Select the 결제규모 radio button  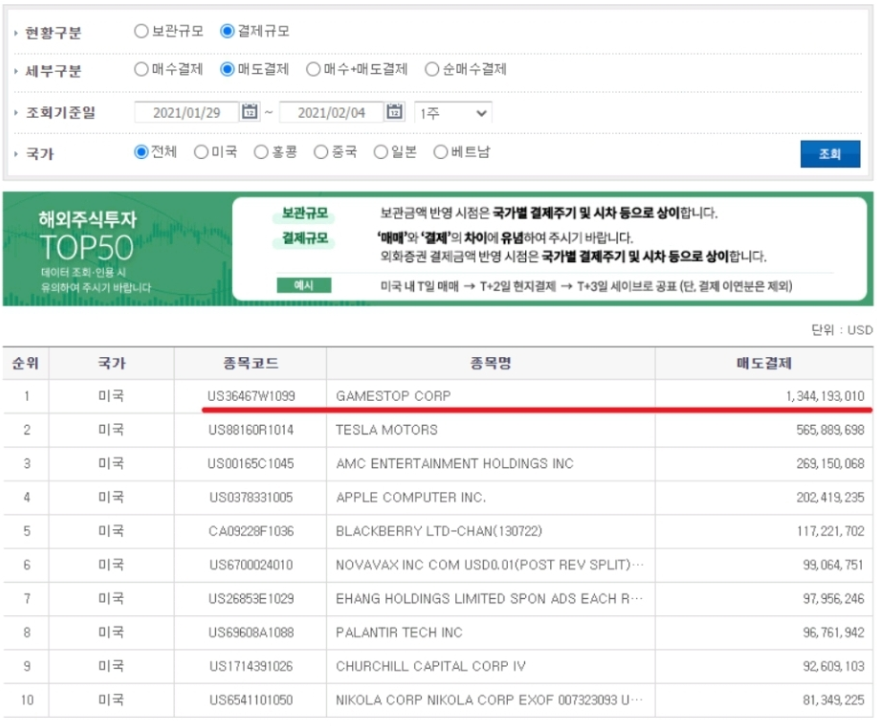click(227, 31)
